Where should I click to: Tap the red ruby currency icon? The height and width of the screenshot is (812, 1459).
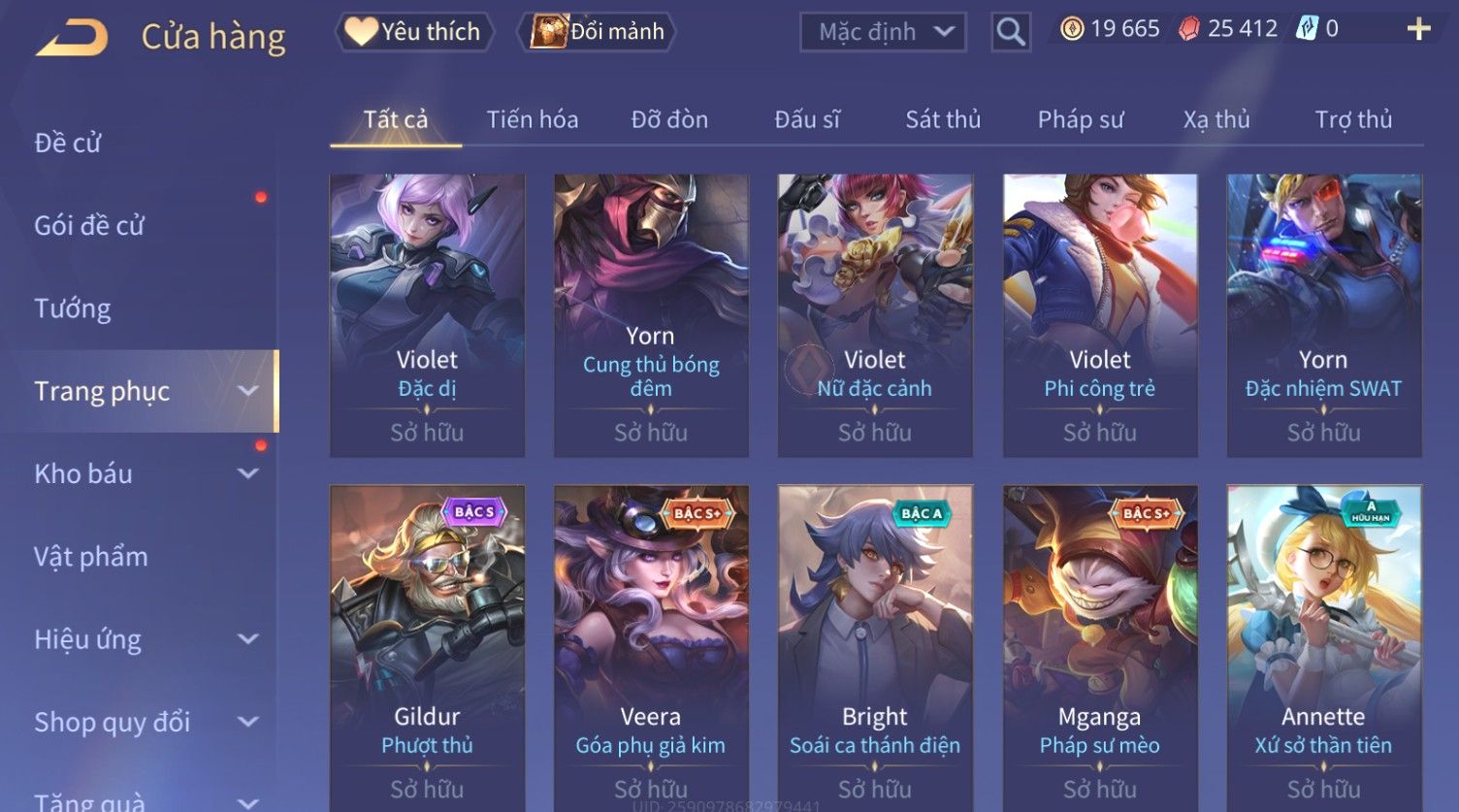pos(1188,29)
